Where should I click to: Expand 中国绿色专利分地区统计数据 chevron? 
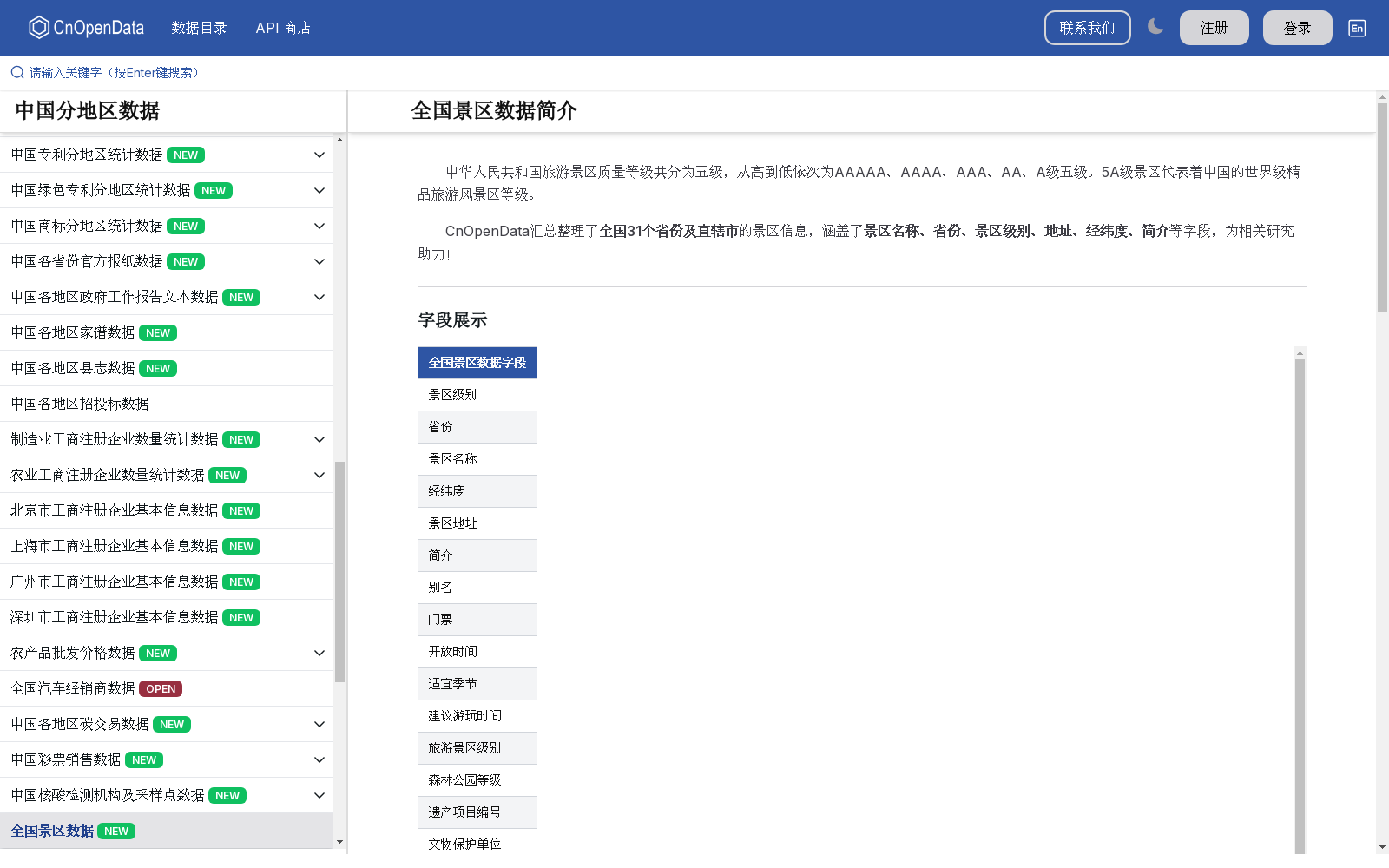pos(319,190)
